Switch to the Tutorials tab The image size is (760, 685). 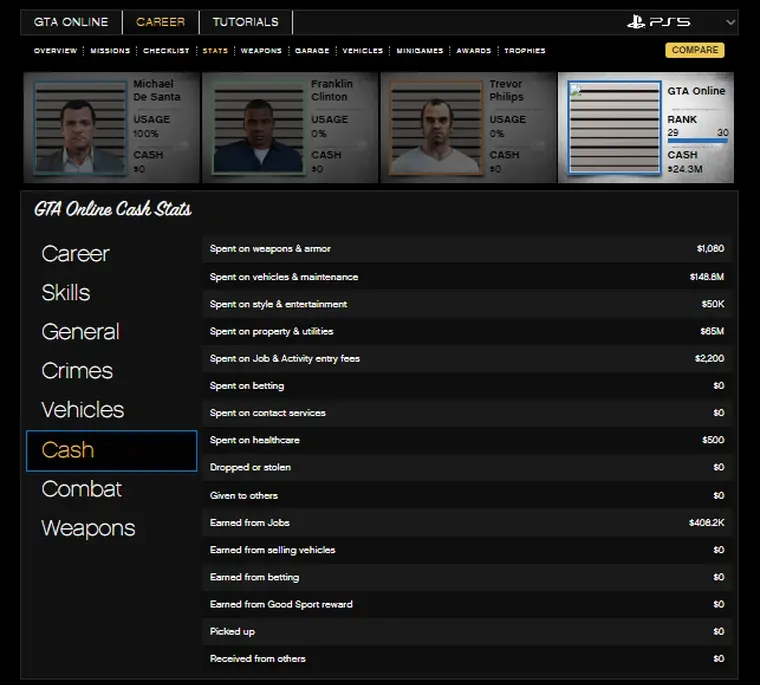(x=245, y=22)
